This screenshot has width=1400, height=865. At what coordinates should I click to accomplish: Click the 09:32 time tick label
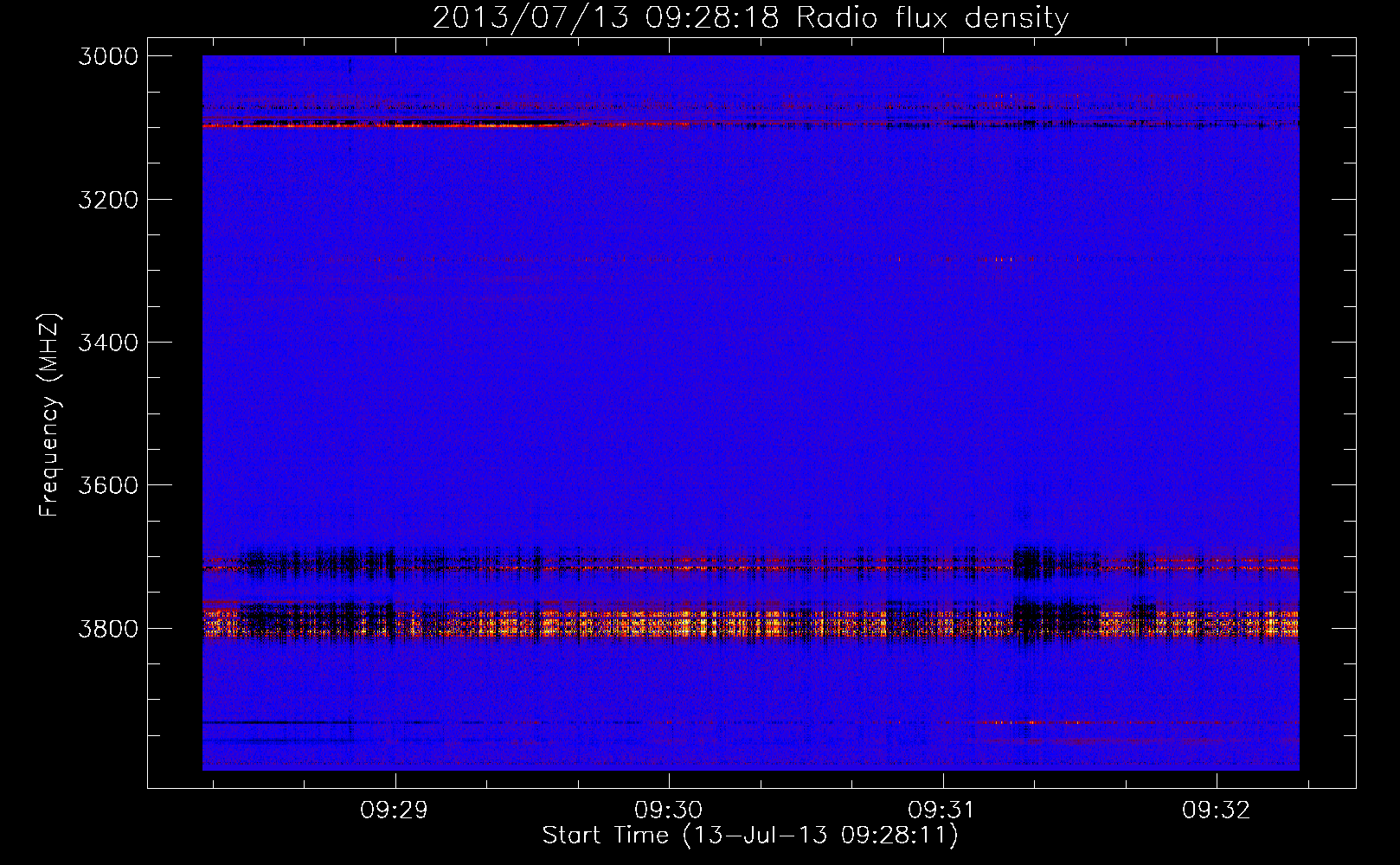tap(1216, 810)
